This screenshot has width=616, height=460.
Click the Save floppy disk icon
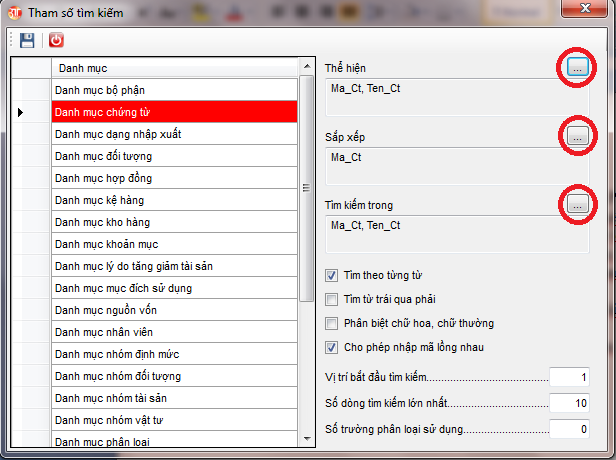[28, 40]
